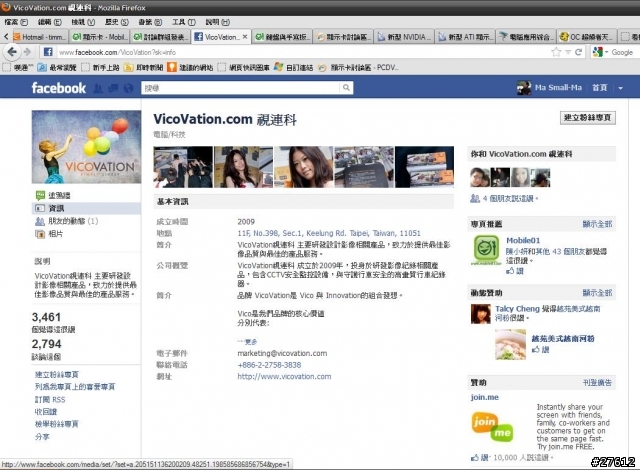This screenshot has width=640, height=470.
Task: Click the show all link beside page recommendations
Action: tap(597, 224)
